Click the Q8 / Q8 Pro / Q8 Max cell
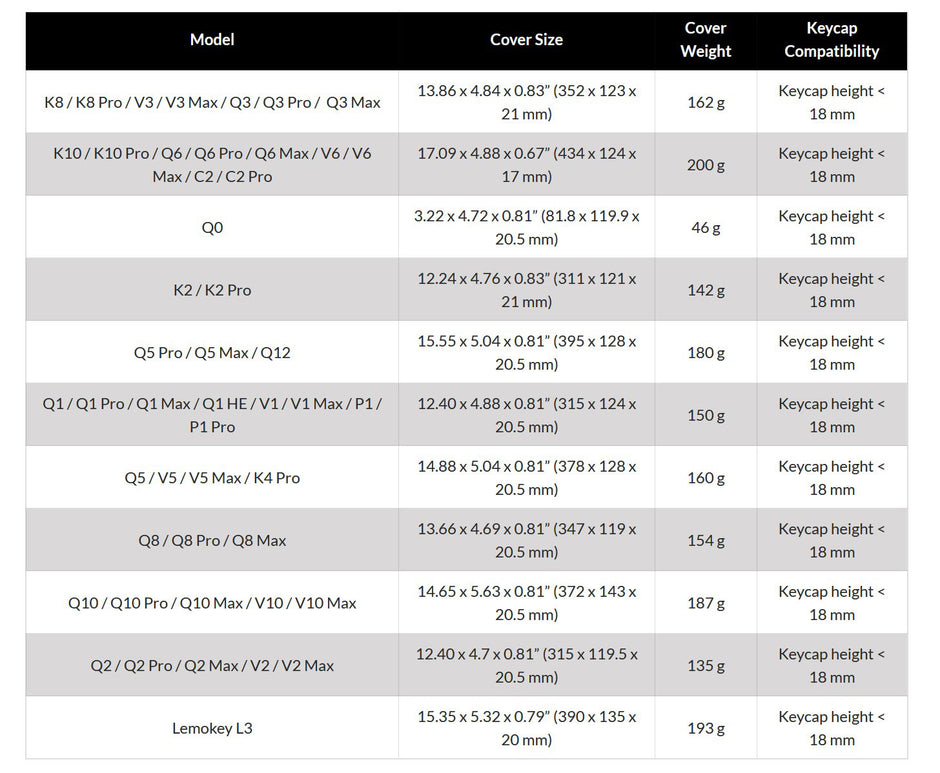940x773 pixels. pyautogui.click(x=212, y=540)
